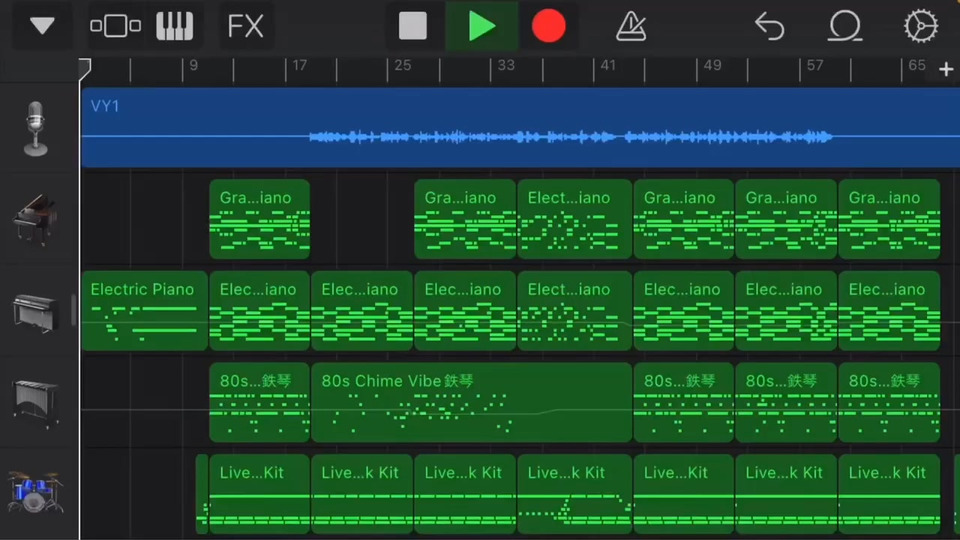Image resolution: width=960 pixels, height=540 pixels.
Task: Undo the last action
Action: coord(770,26)
